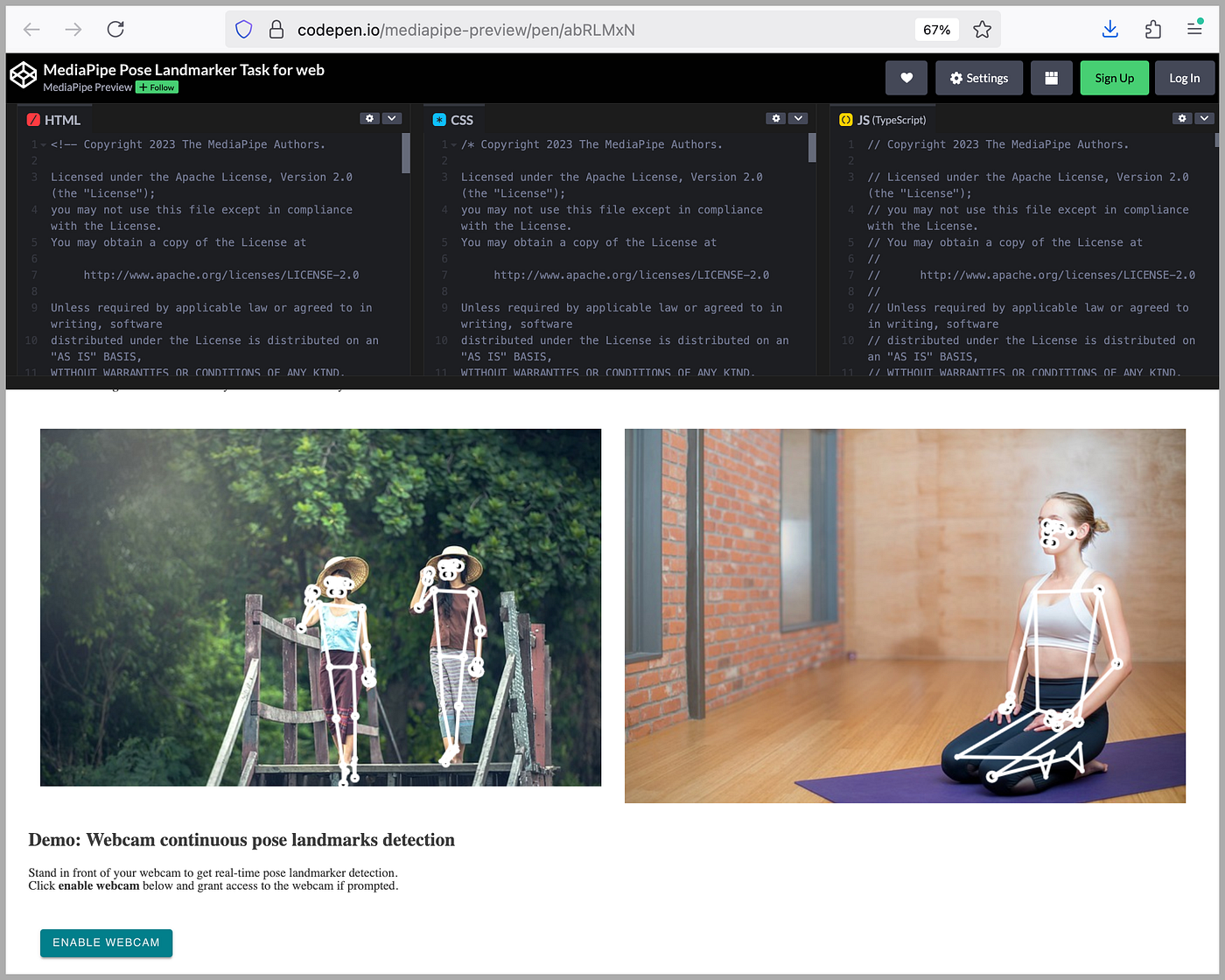This screenshot has width=1225, height=980.
Task: Click the CodePen logo in the header
Action: click(x=23, y=75)
